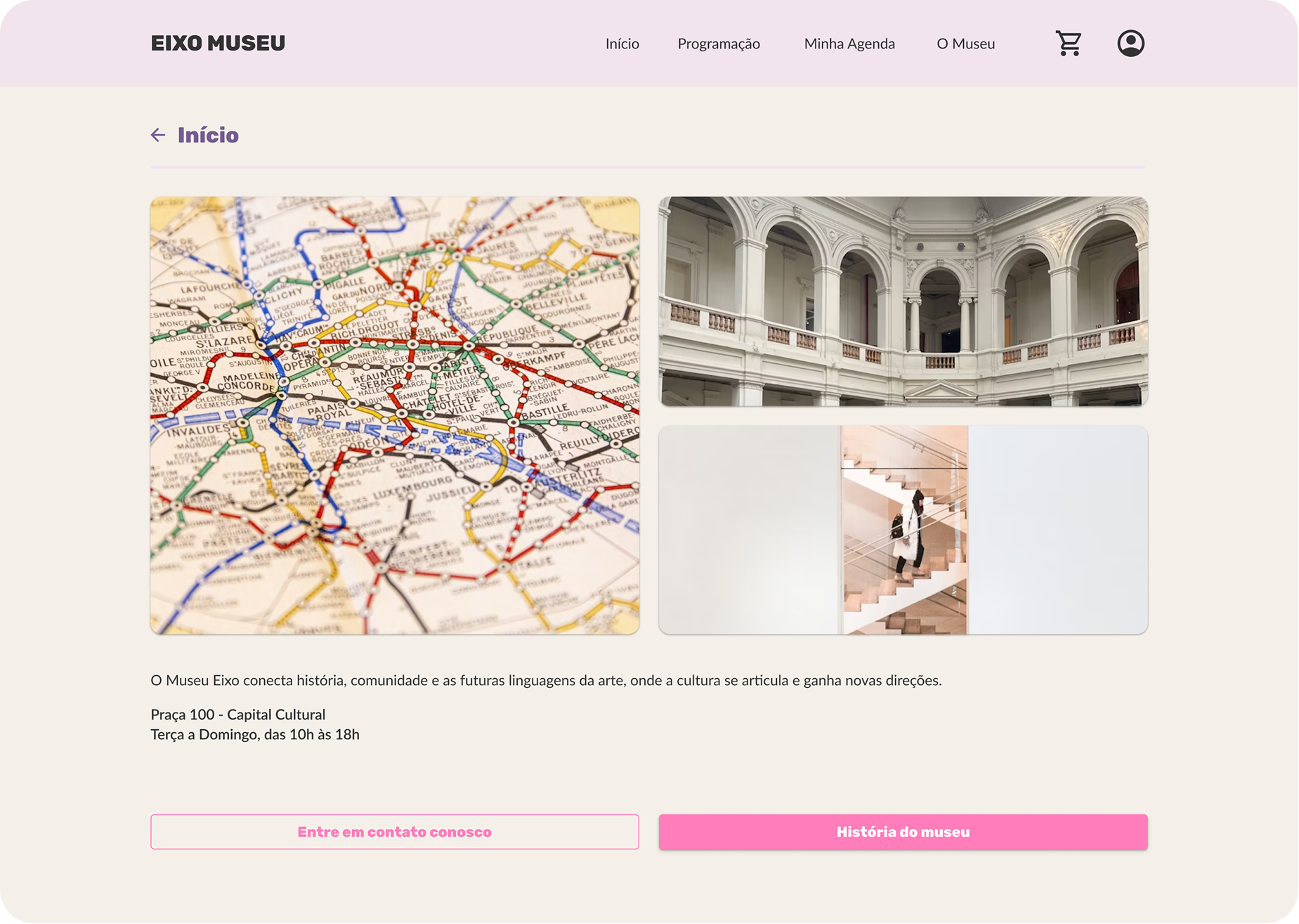This screenshot has width=1299, height=924.
Task: Open the shopping cart
Action: point(1069,44)
